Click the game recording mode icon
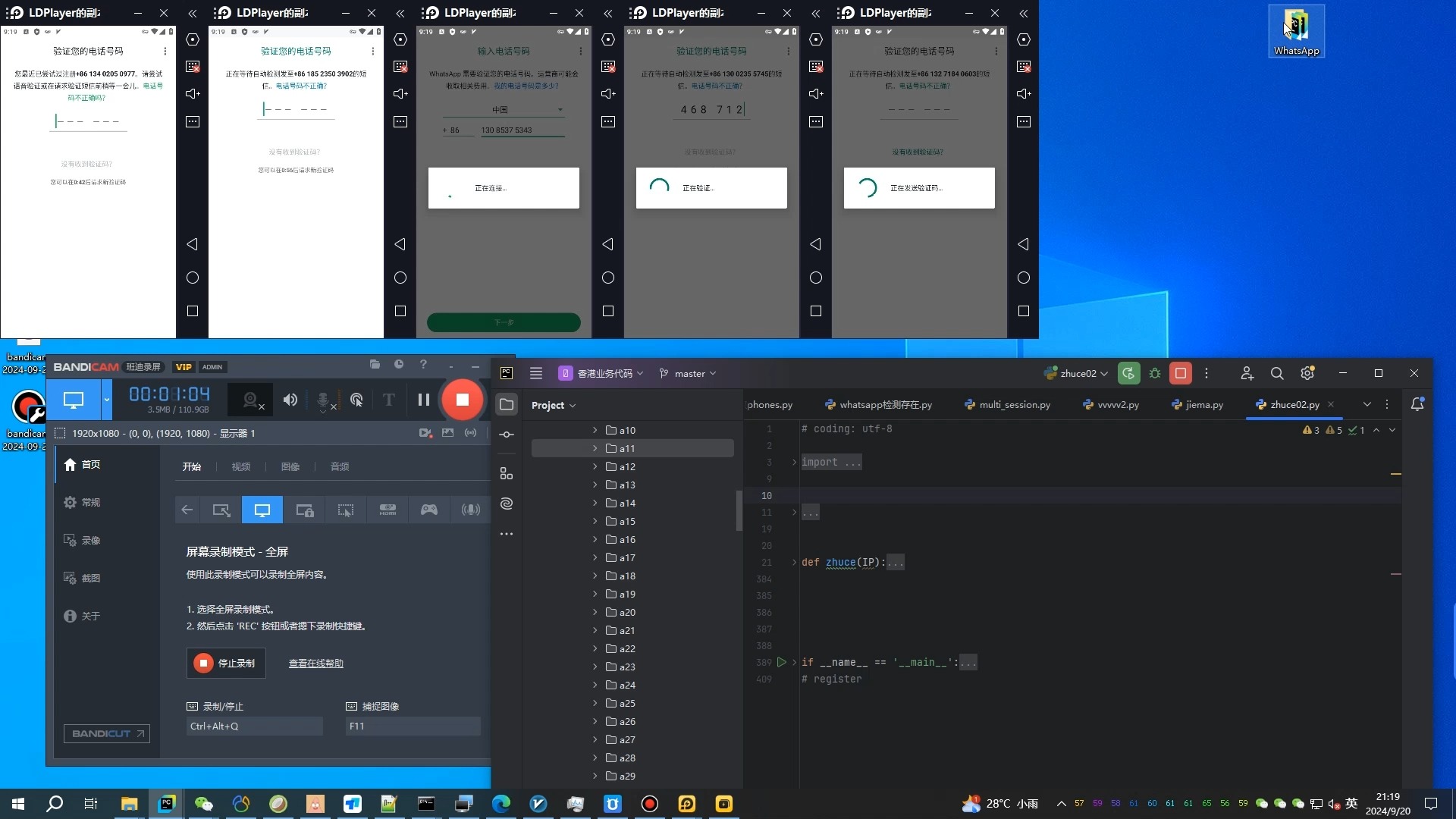The image size is (1456, 819). click(x=428, y=509)
